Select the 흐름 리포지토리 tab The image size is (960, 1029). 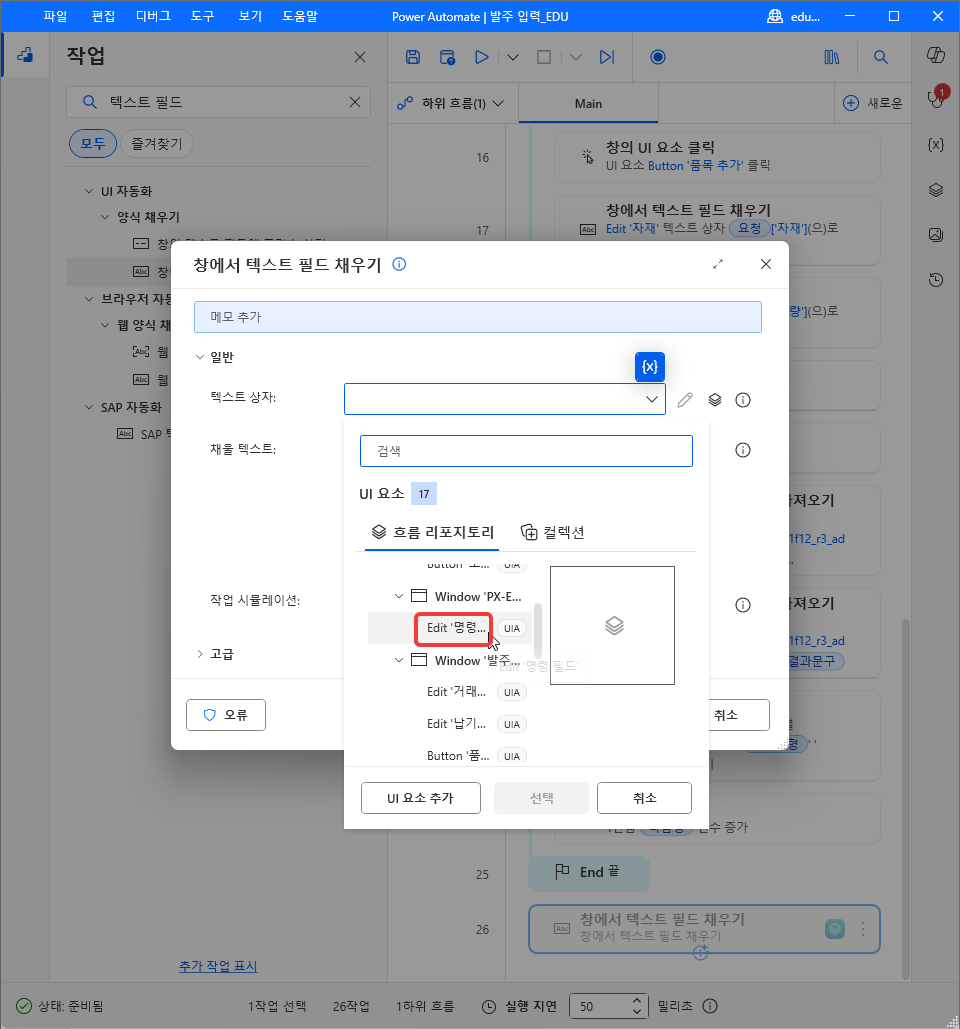coord(432,532)
